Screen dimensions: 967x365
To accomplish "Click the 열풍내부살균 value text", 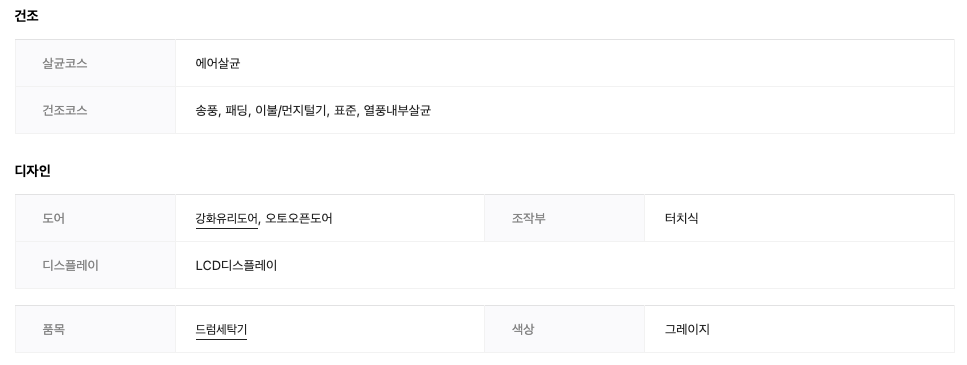I will (x=397, y=110).
